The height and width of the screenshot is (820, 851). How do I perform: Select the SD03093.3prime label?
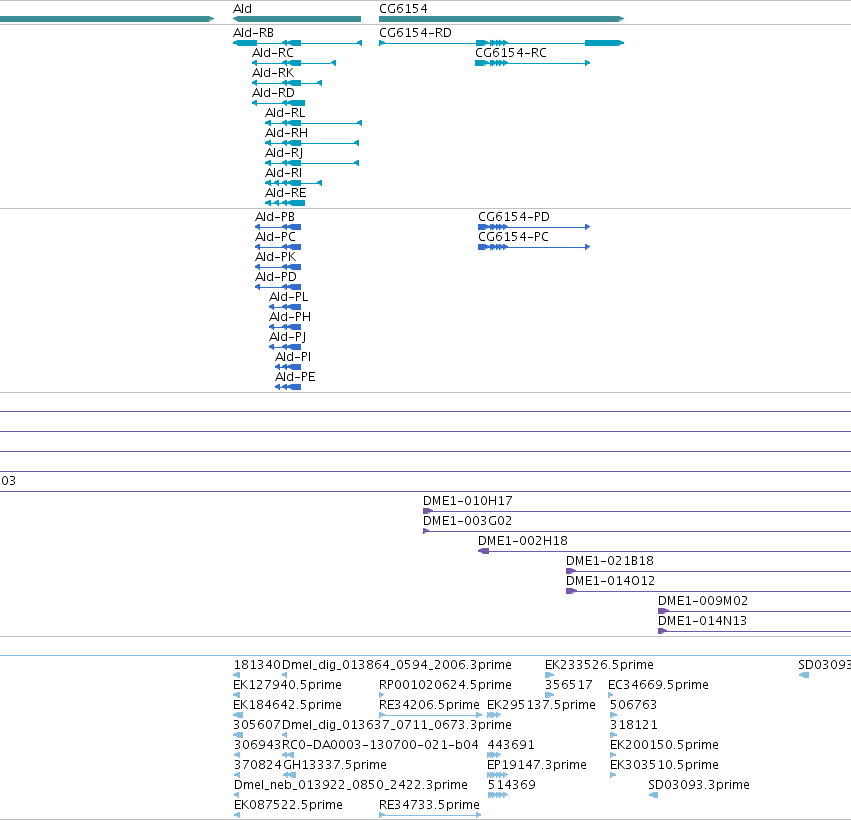(698, 785)
